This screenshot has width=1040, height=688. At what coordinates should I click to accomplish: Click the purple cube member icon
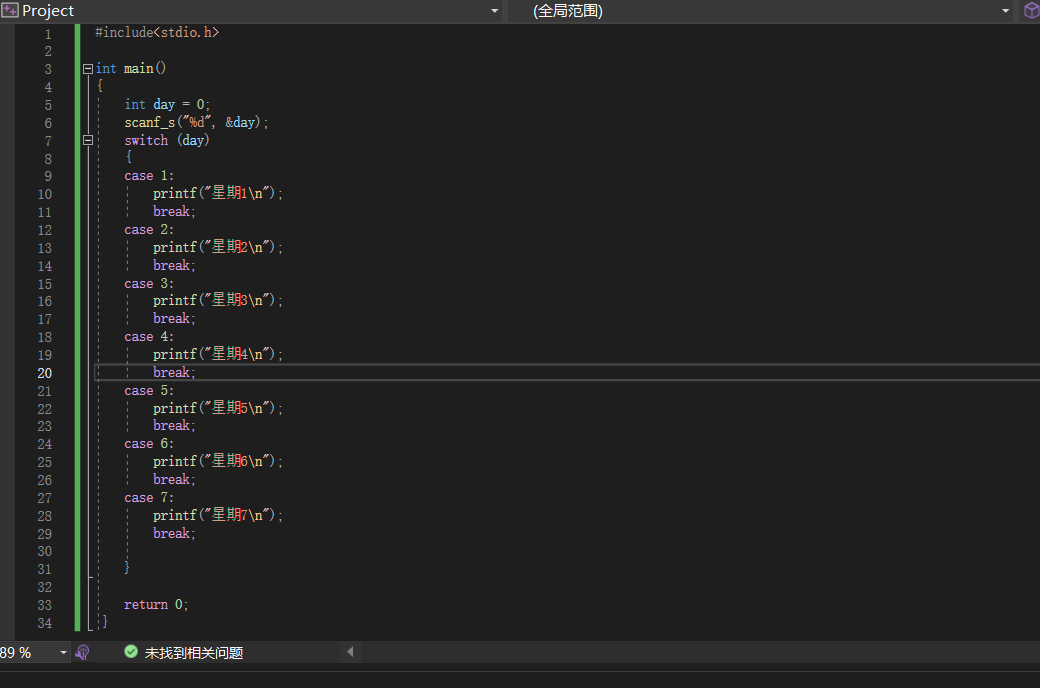coord(1031,11)
